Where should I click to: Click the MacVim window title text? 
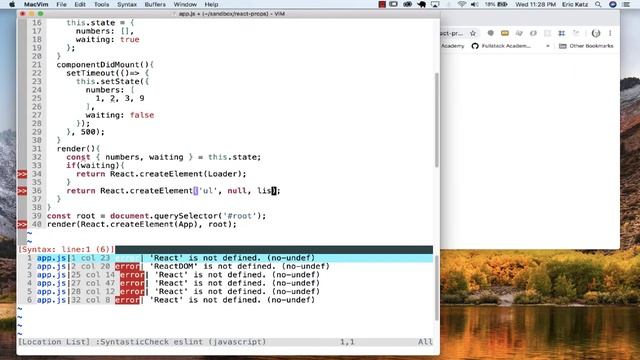tap(231, 13)
